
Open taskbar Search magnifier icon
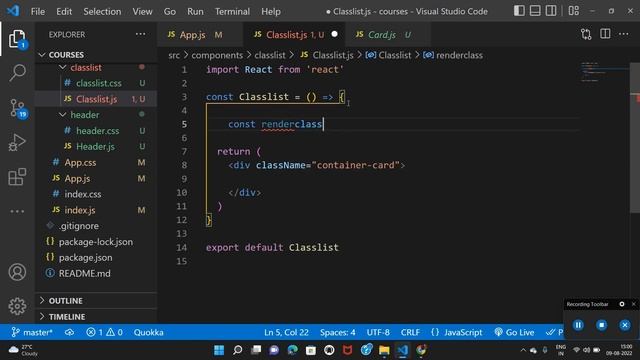tap(238, 350)
